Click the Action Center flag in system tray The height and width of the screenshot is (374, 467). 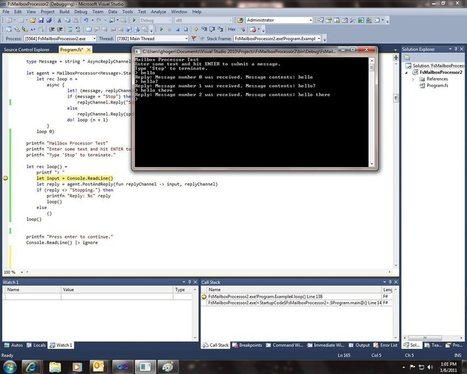pos(412,367)
